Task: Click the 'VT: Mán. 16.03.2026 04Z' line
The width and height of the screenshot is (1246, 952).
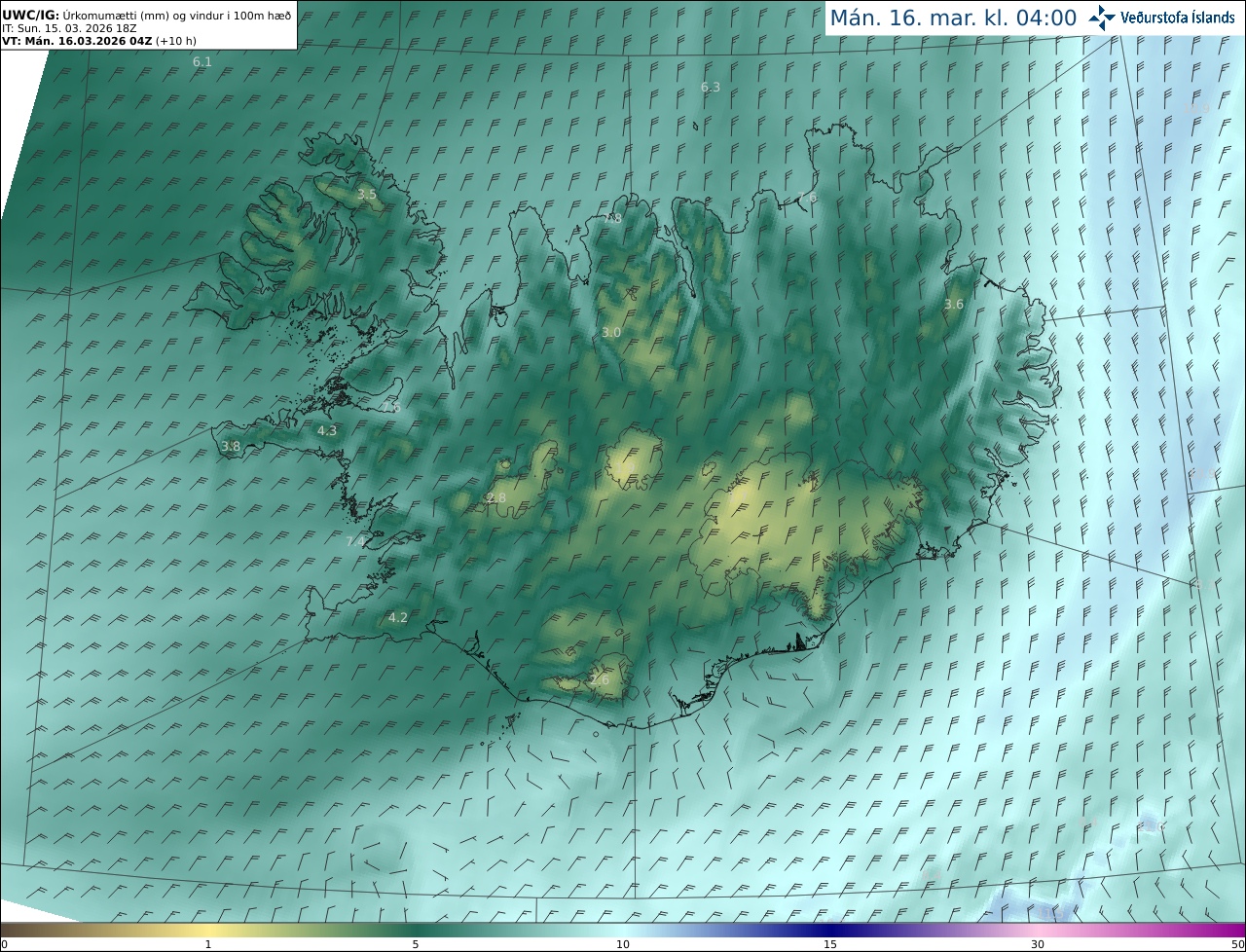Action: point(99,41)
